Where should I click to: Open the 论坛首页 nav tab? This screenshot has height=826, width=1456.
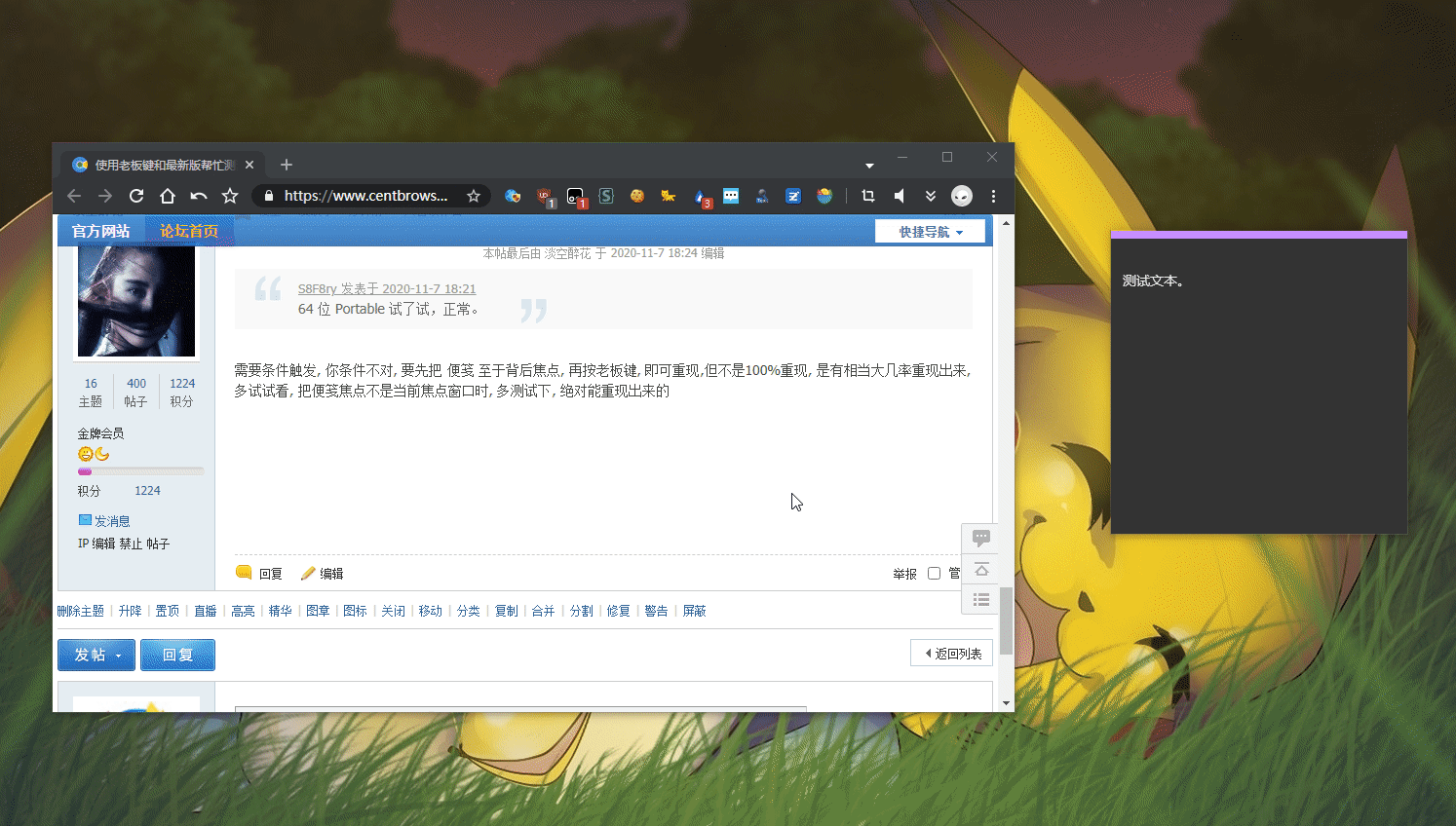tap(189, 231)
